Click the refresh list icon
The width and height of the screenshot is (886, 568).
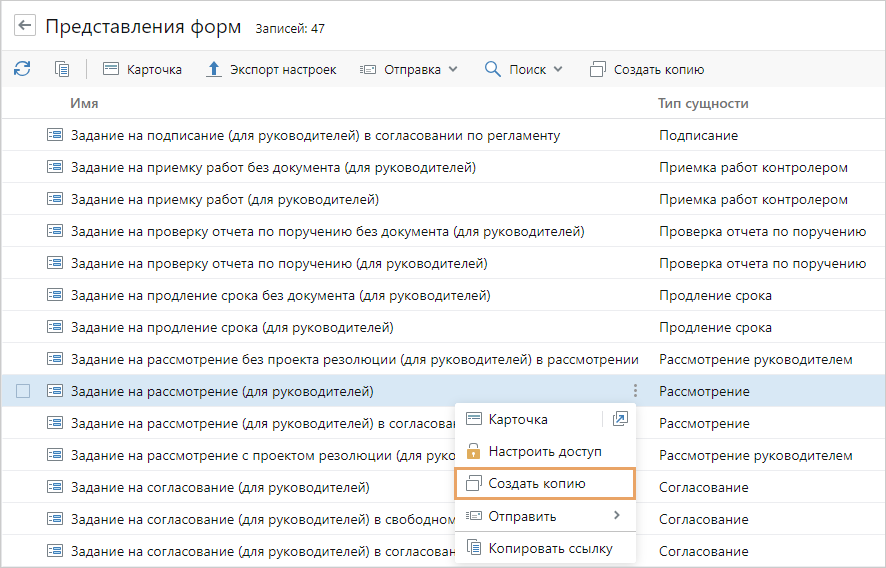tap(22, 69)
